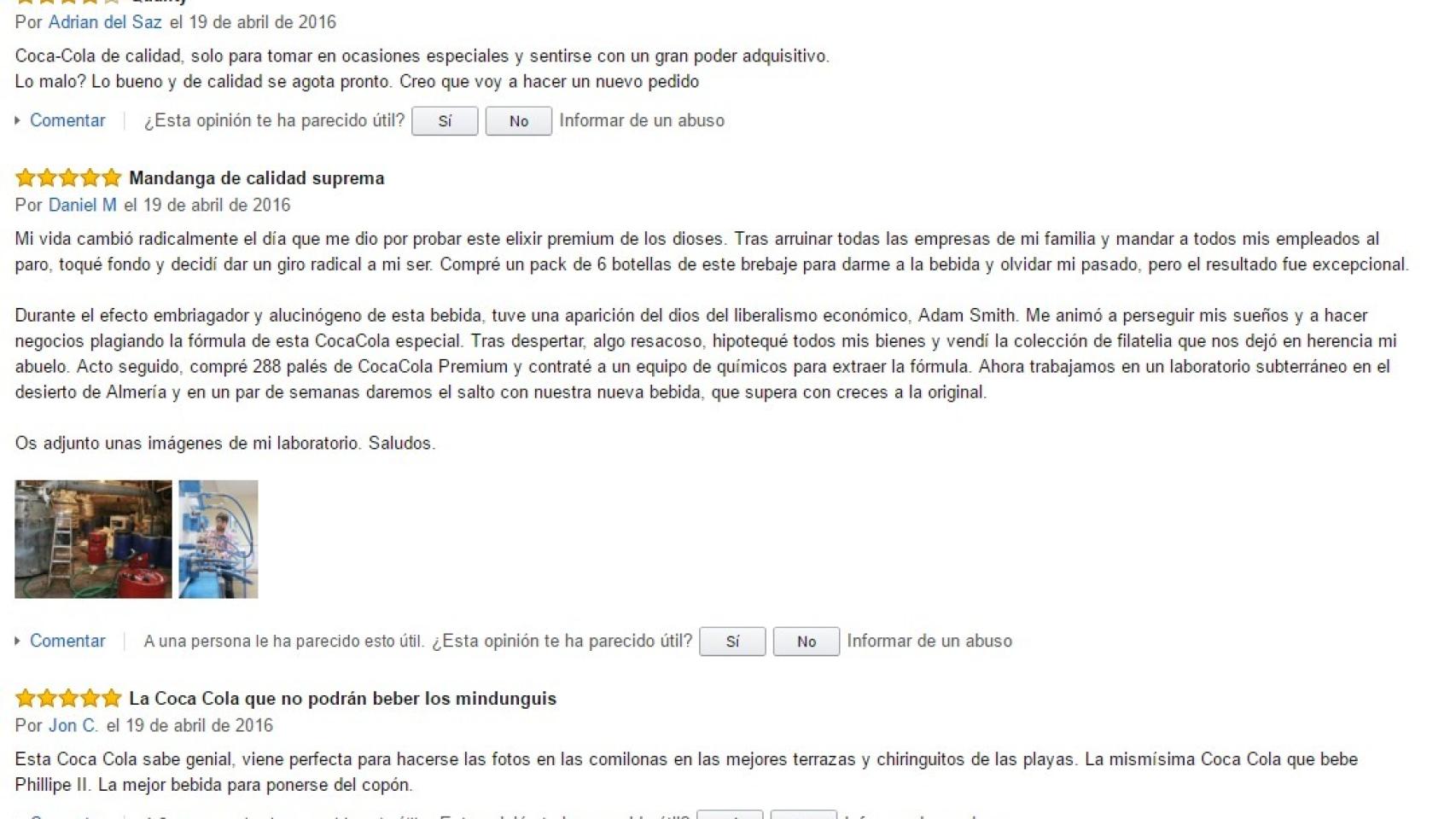Screen dimensions: 1456x819
Task: Open title La Coca Cola que no podrán beber
Action: pyautogui.click(x=342, y=699)
